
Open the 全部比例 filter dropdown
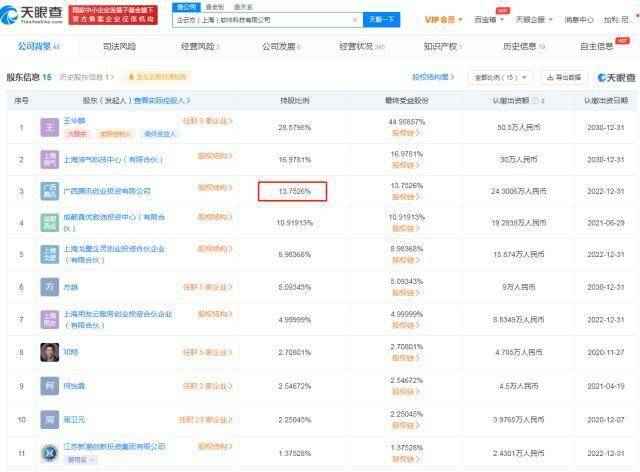tap(497, 76)
